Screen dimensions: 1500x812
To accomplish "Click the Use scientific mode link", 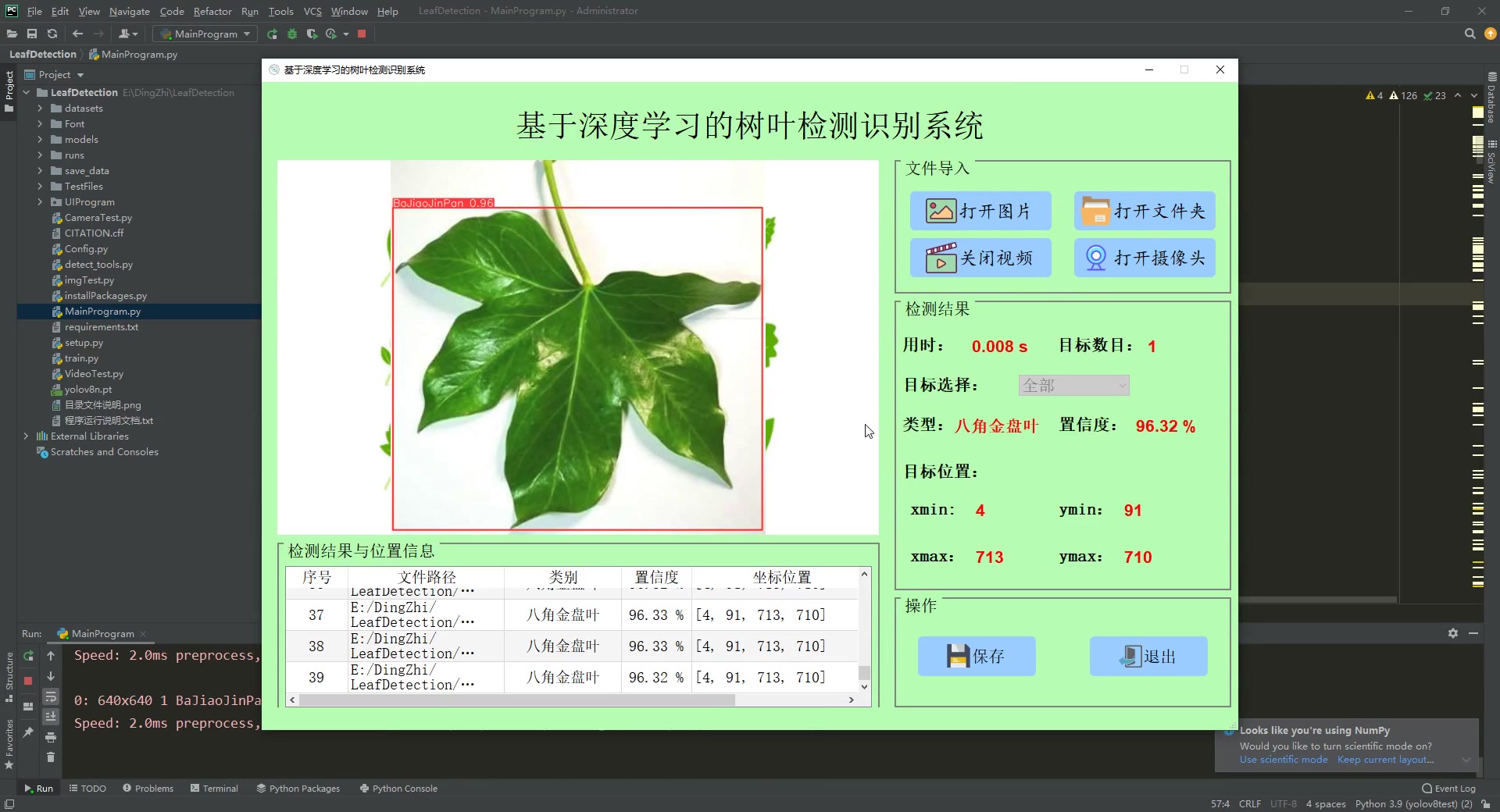I will point(1282,760).
